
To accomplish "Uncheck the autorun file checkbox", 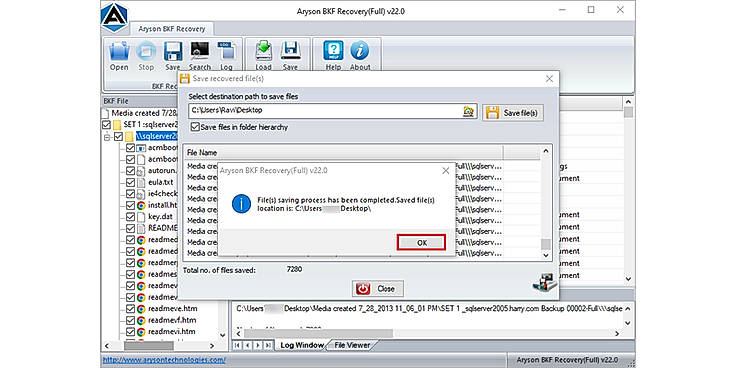I will 130,171.
